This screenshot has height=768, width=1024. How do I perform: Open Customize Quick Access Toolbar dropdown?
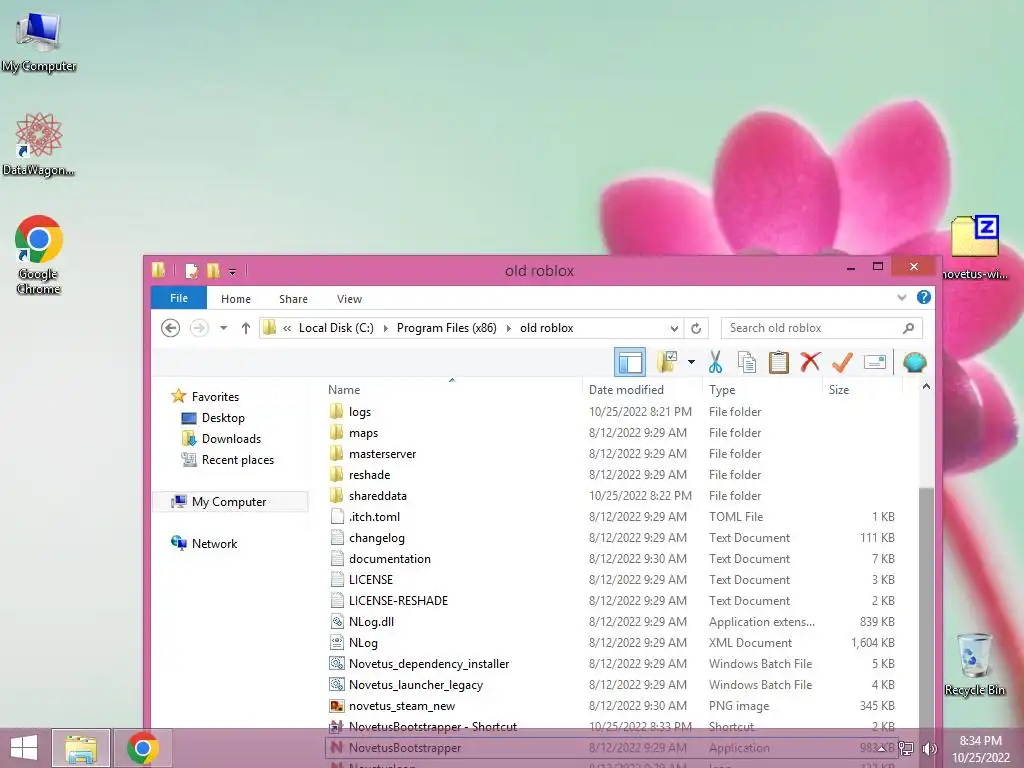pos(232,271)
